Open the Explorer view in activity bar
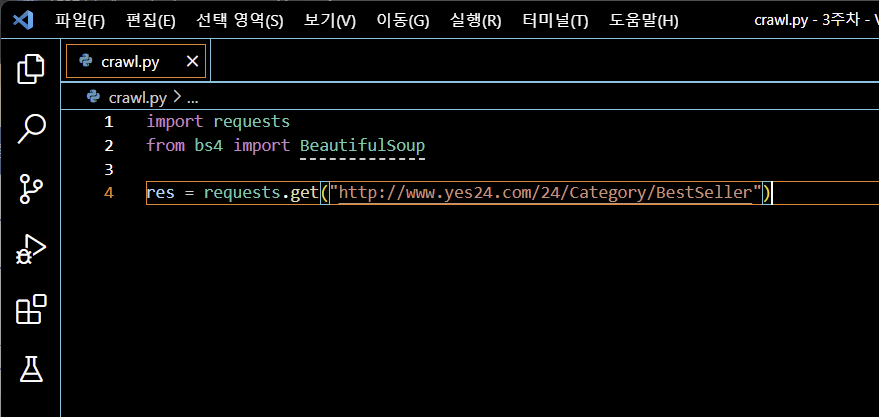The width and height of the screenshot is (879, 417). (x=30, y=68)
